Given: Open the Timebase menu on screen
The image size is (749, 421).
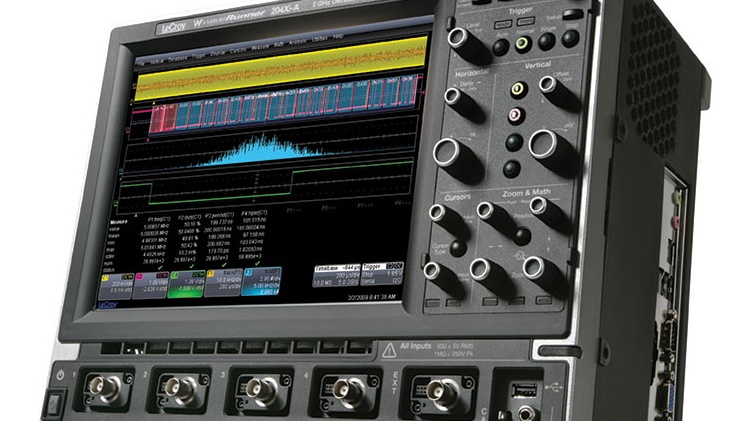Looking at the screenshot, I should point(178,59).
